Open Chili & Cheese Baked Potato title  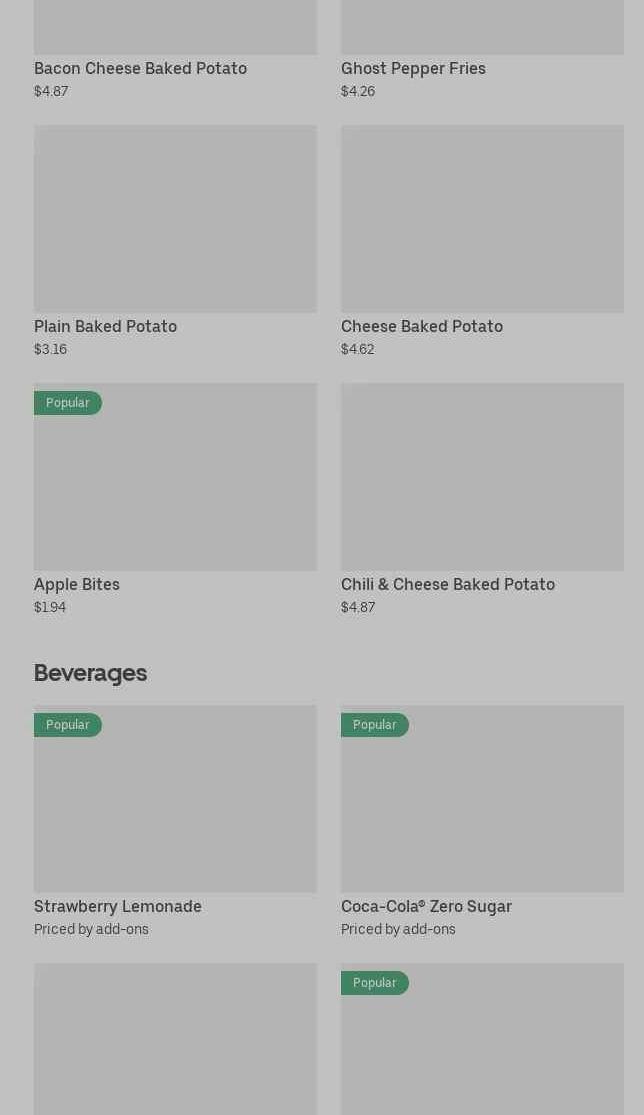point(447,584)
